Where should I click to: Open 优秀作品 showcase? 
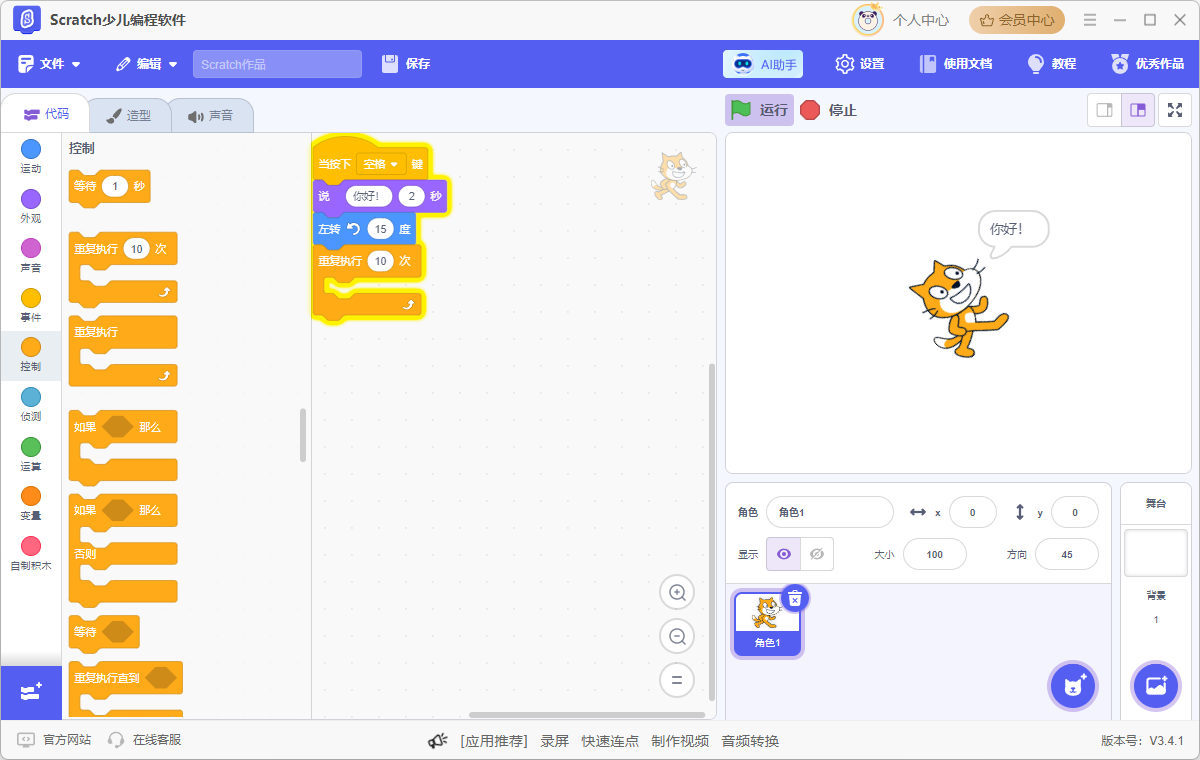[1148, 64]
